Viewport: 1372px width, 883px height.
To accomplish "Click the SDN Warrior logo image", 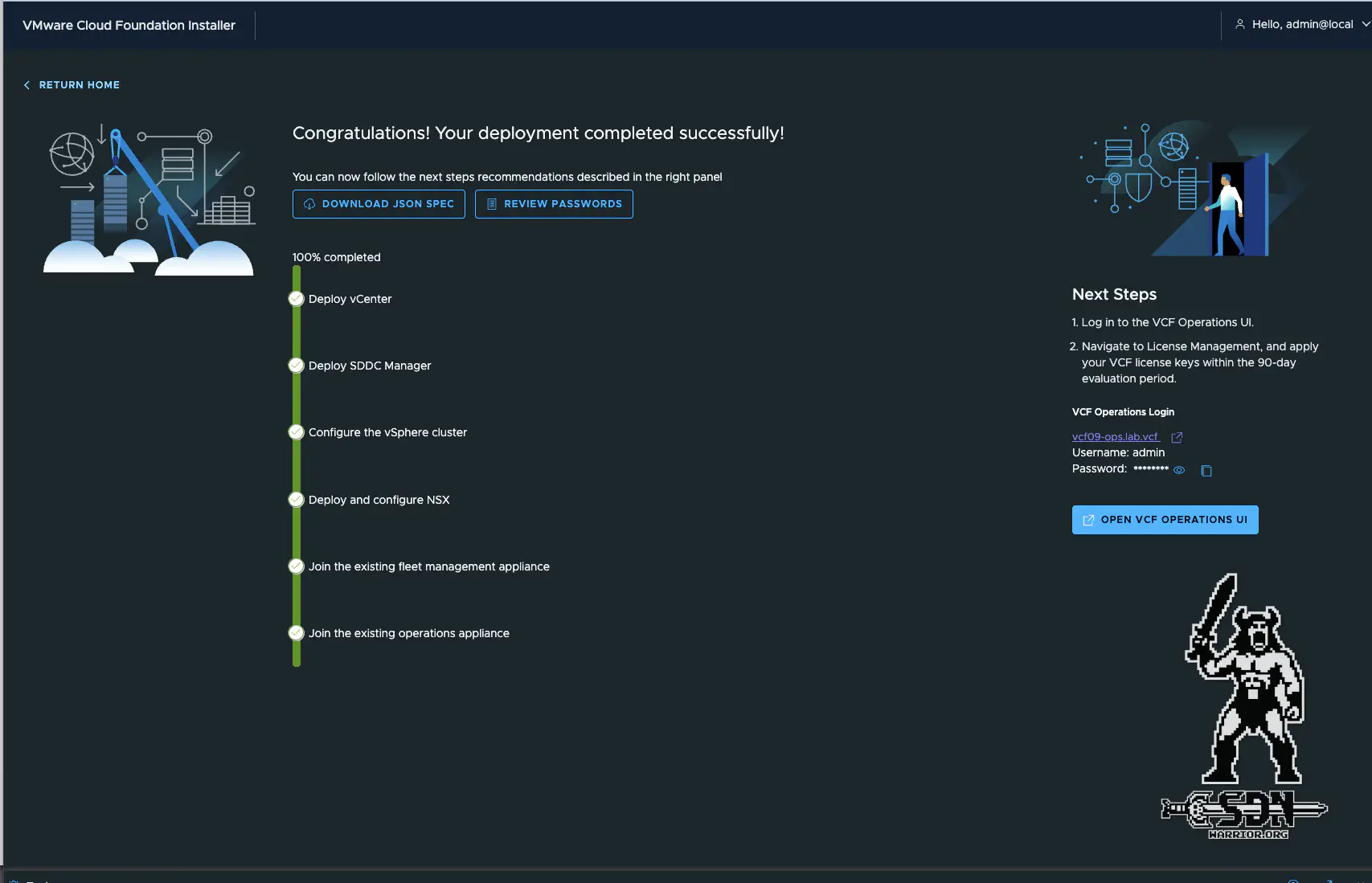I will click(x=1244, y=707).
